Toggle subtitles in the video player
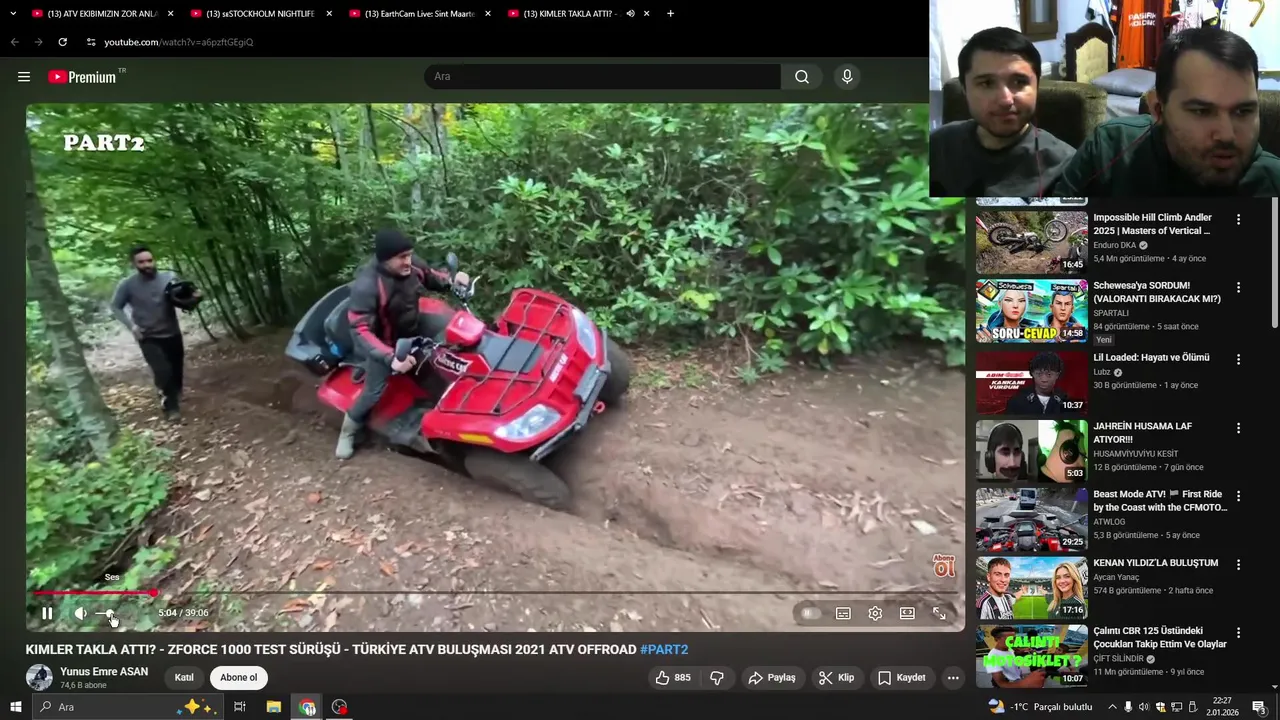 [x=843, y=613]
